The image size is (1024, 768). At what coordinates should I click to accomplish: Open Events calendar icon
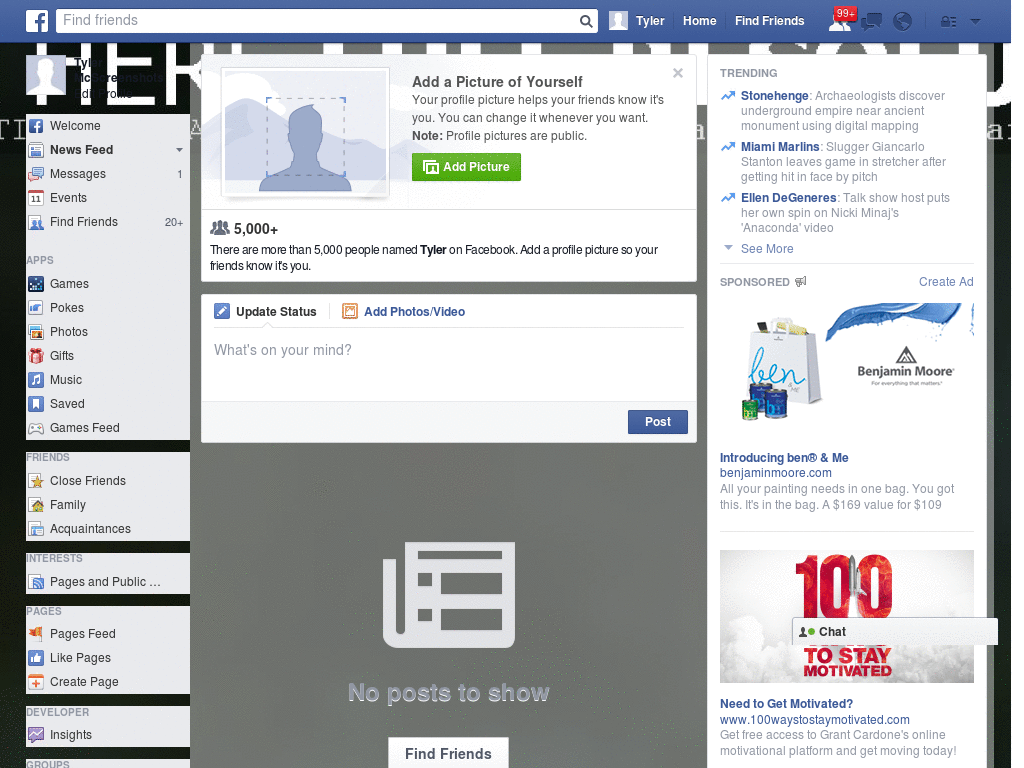pos(36,198)
